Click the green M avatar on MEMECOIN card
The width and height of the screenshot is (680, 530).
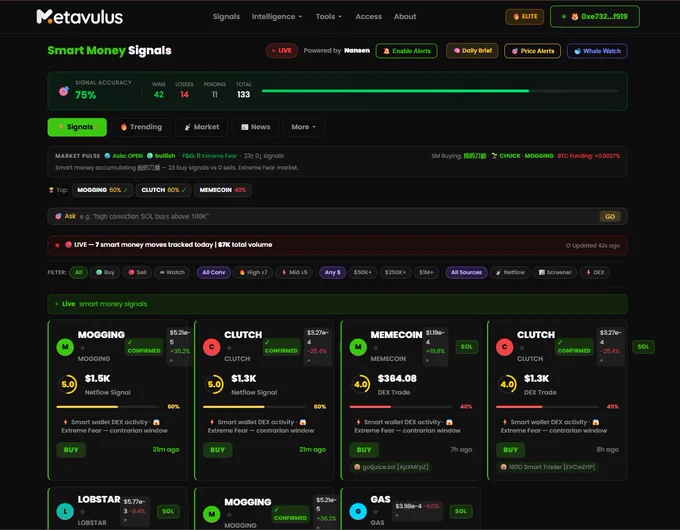point(358,347)
